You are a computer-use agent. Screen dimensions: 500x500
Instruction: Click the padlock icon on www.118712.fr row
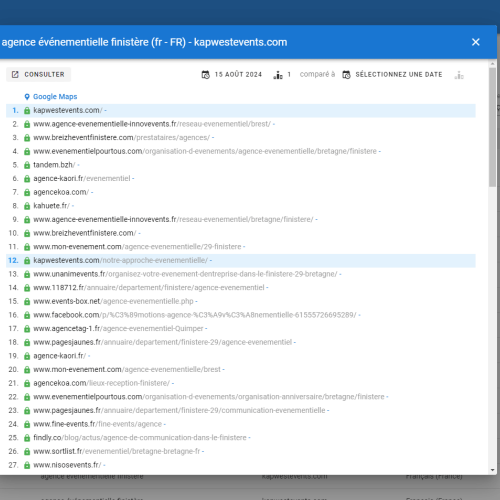point(27,288)
